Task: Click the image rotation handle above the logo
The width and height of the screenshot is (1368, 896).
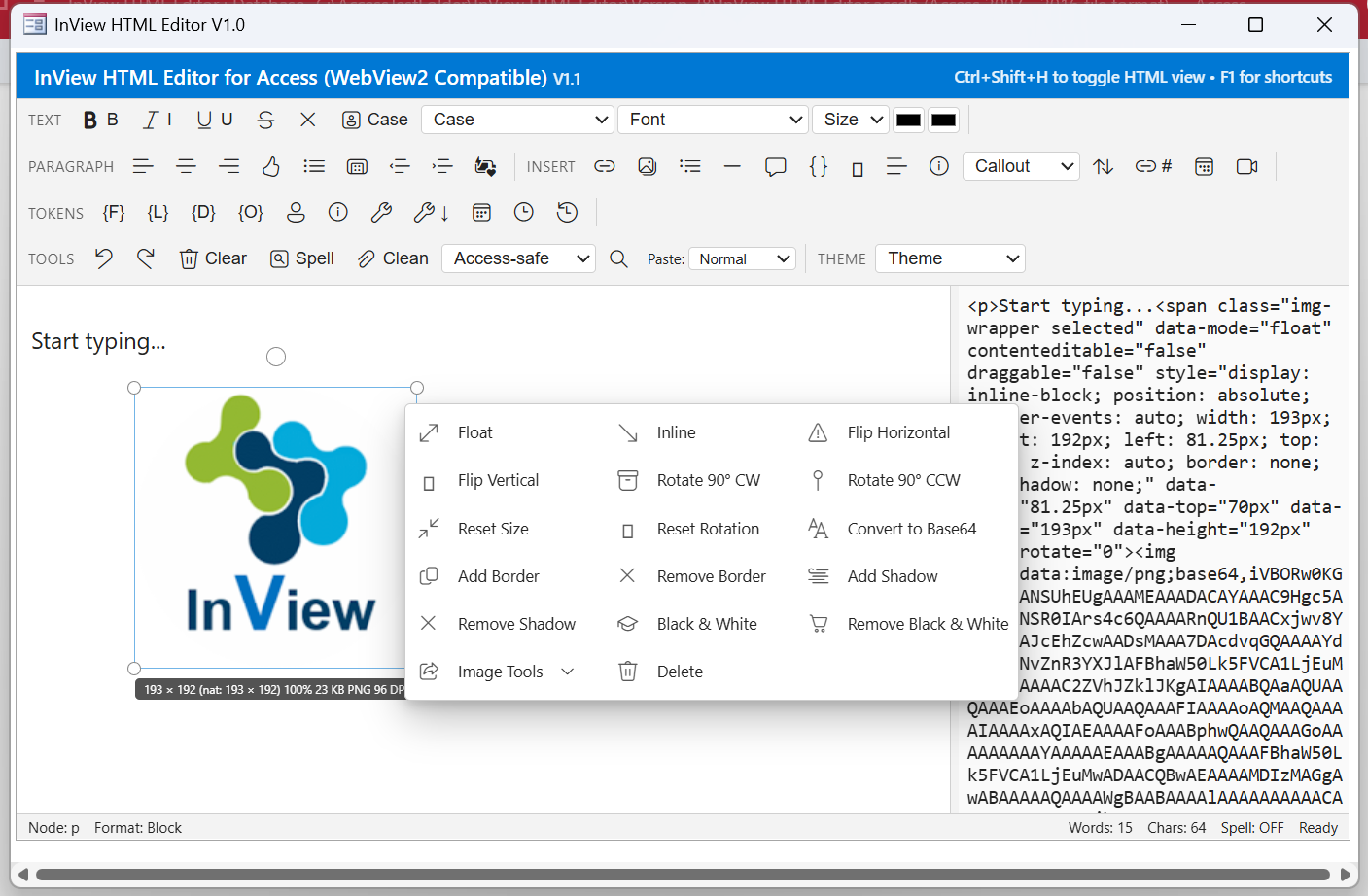Action: coord(276,357)
